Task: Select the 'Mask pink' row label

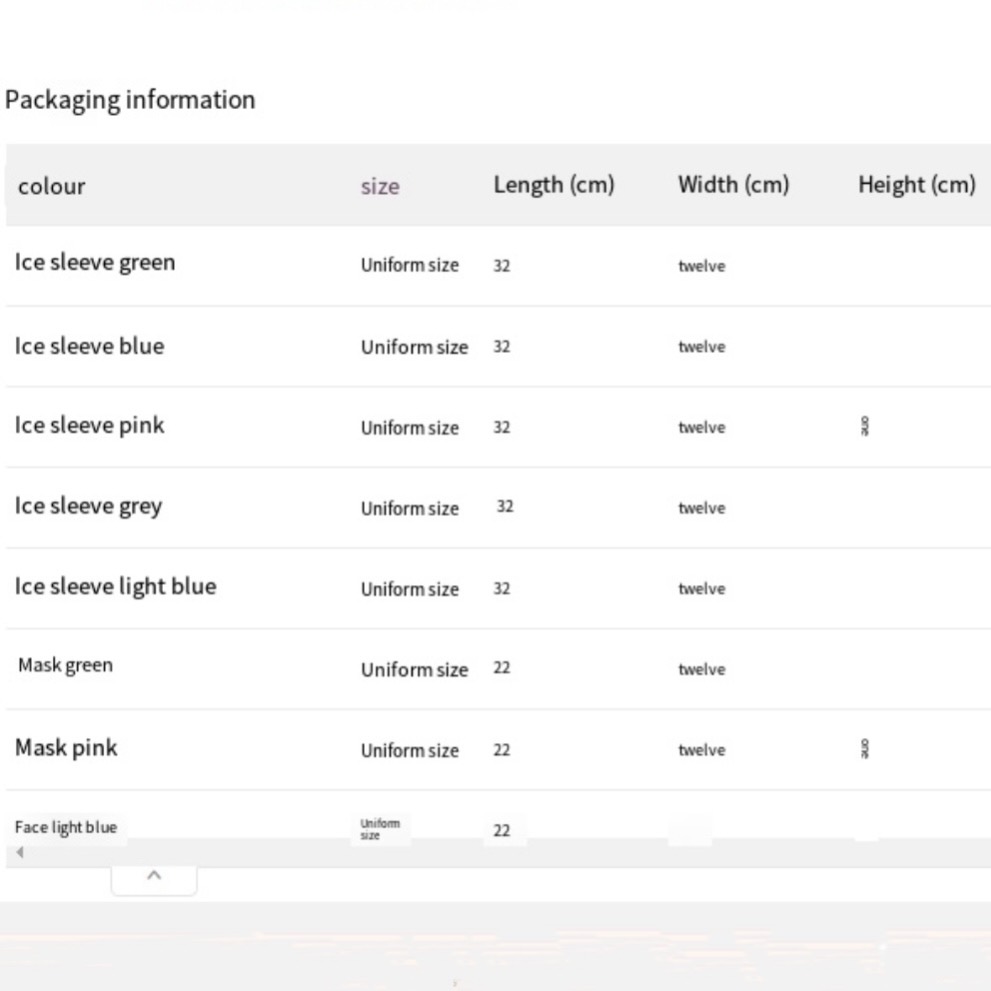Action: (x=66, y=748)
